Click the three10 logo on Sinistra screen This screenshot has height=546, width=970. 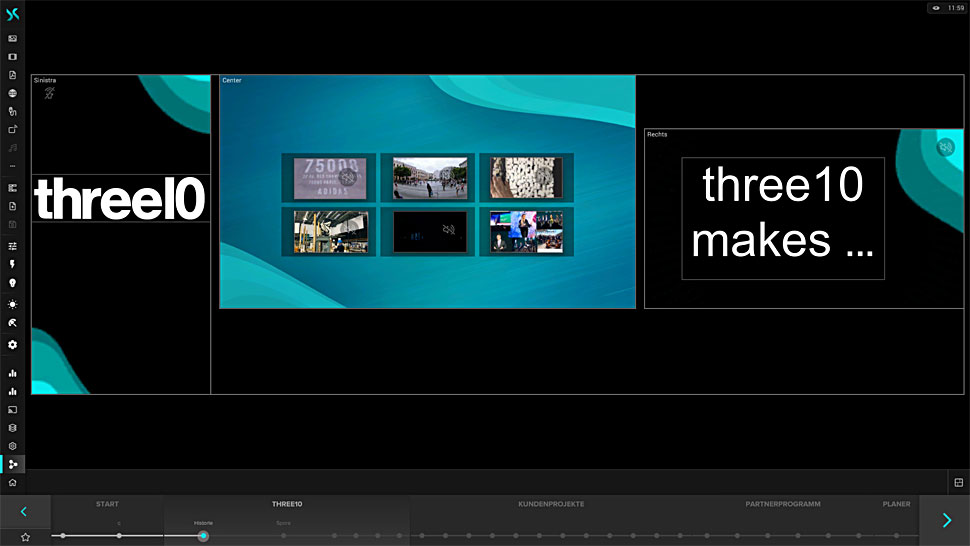click(x=120, y=198)
